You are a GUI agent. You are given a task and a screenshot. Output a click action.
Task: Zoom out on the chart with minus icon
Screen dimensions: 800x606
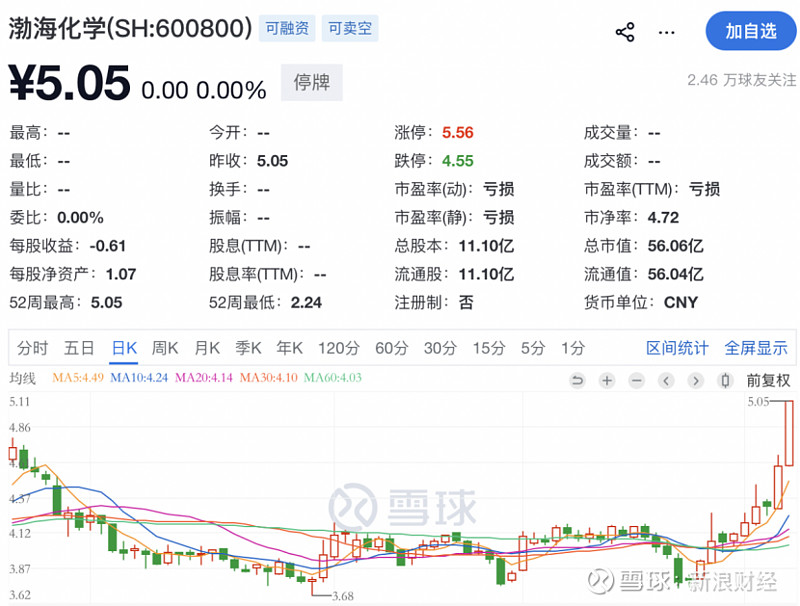tap(636, 381)
